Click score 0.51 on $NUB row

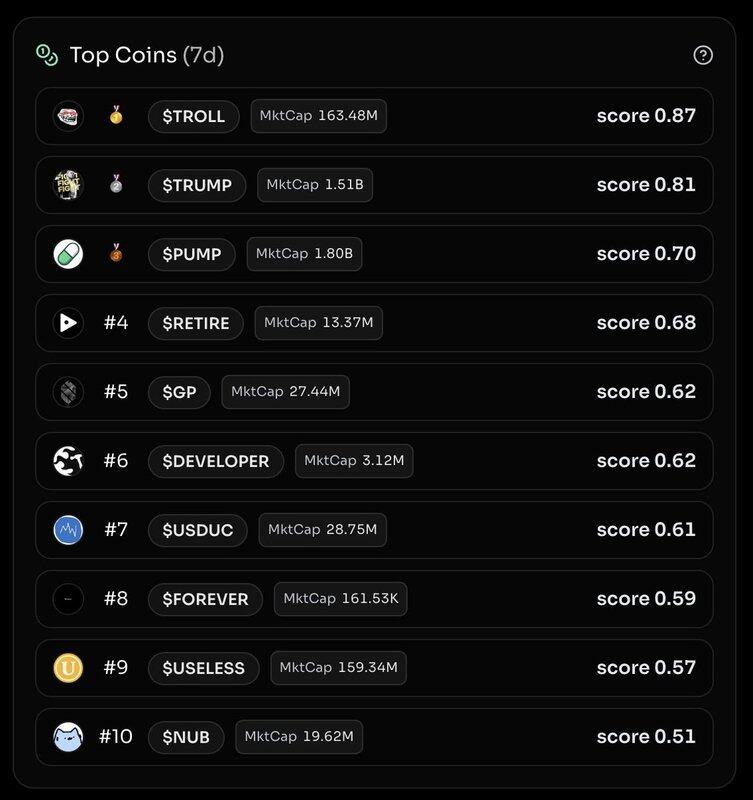click(646, 736)
